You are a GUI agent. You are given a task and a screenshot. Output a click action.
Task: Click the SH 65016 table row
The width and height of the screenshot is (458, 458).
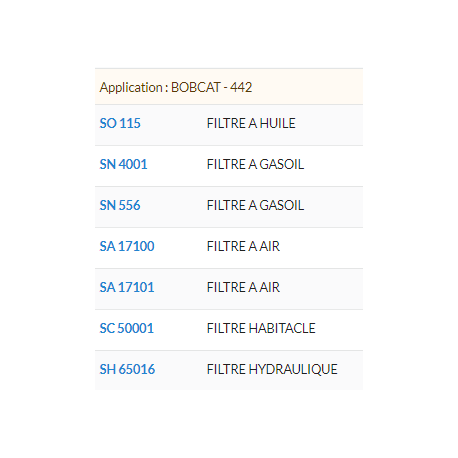tap(229, 370)
